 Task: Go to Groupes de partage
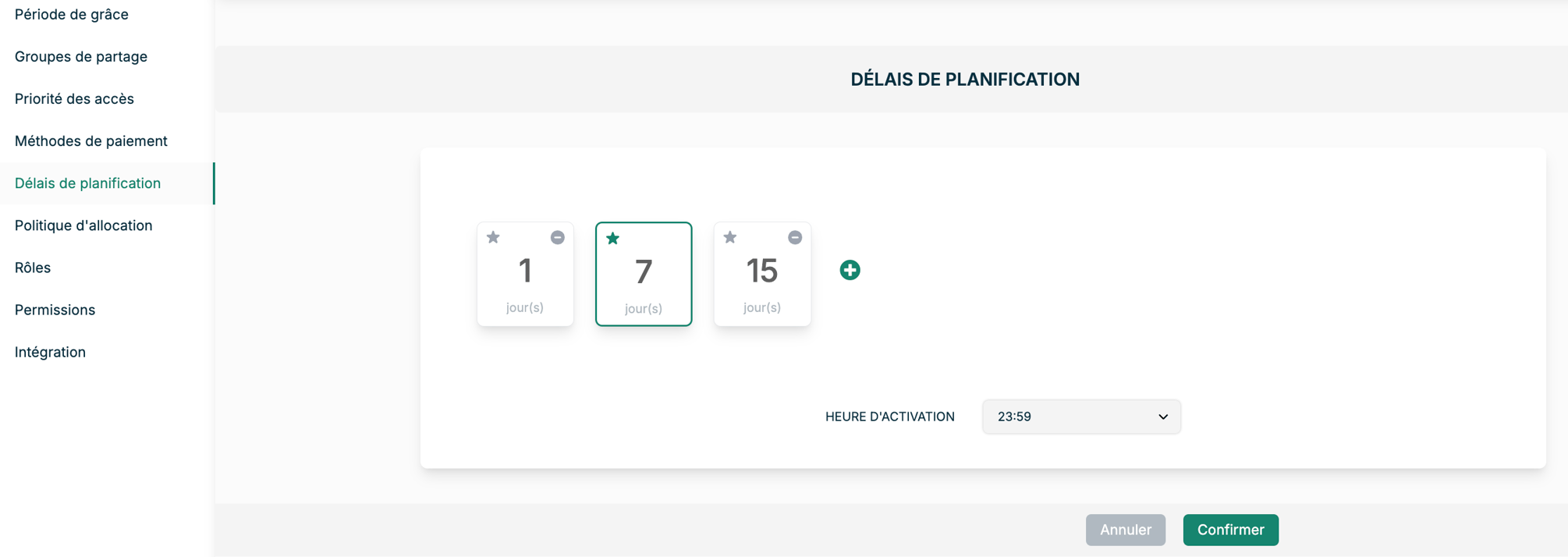click(81, 57)
